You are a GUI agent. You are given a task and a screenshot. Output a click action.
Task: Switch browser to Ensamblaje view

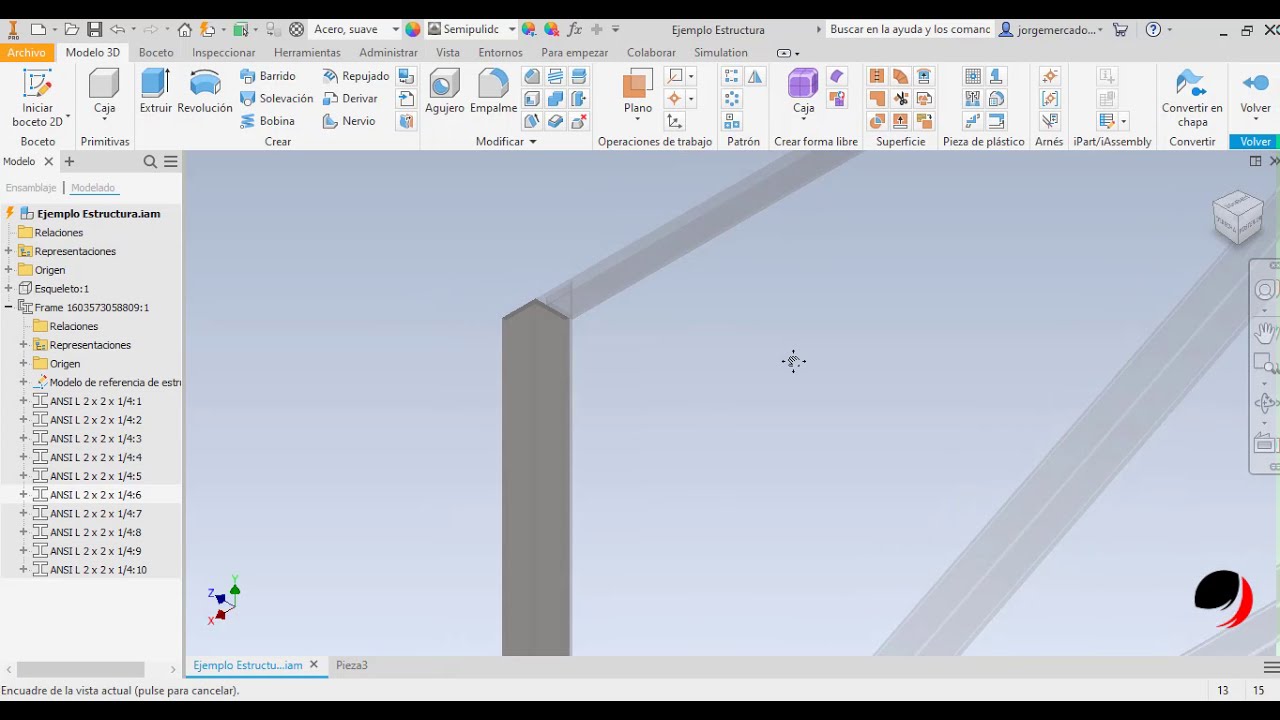(x=31, y=187)
